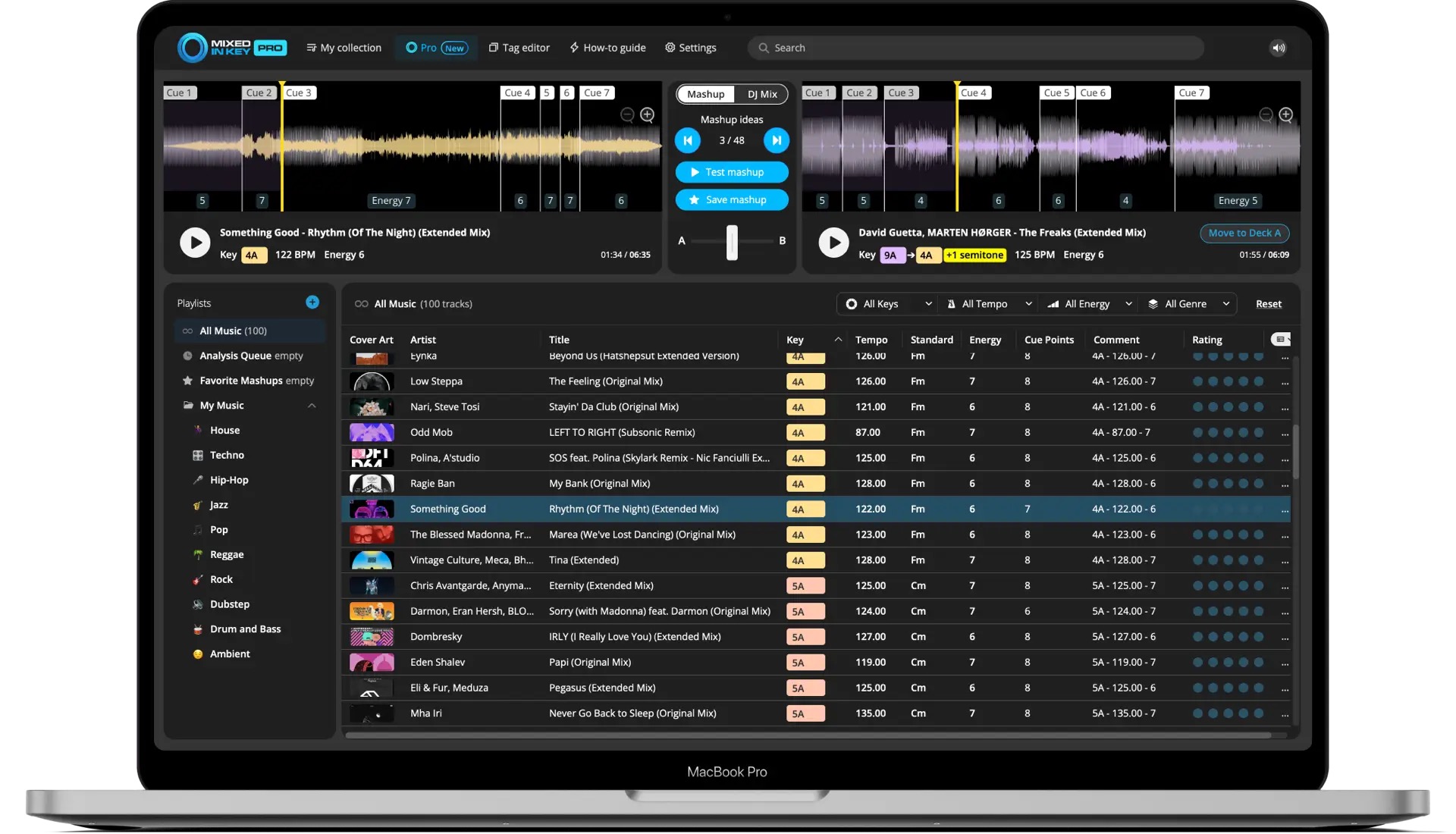
Task: Open the Jazz playlist
Action: point(218,505)
